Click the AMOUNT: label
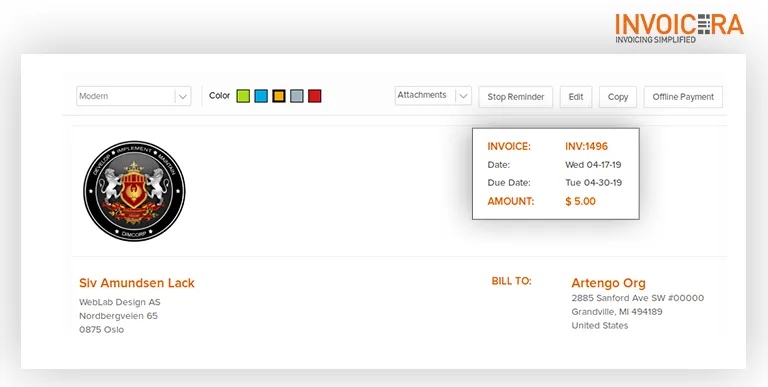The image size is (768, 387). 511,201
